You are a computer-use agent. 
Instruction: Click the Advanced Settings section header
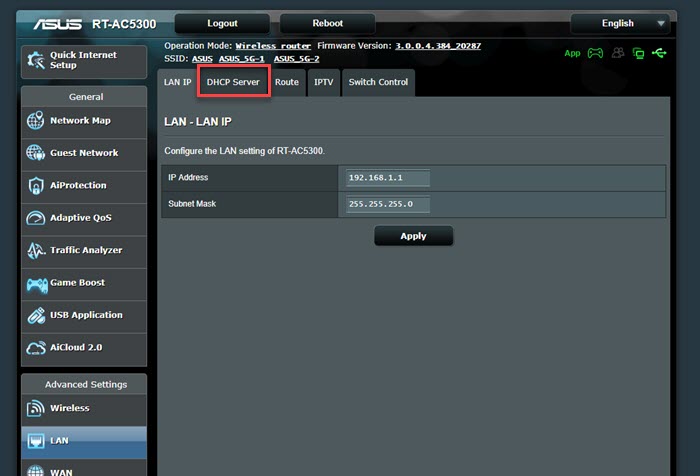coord(86,384)
